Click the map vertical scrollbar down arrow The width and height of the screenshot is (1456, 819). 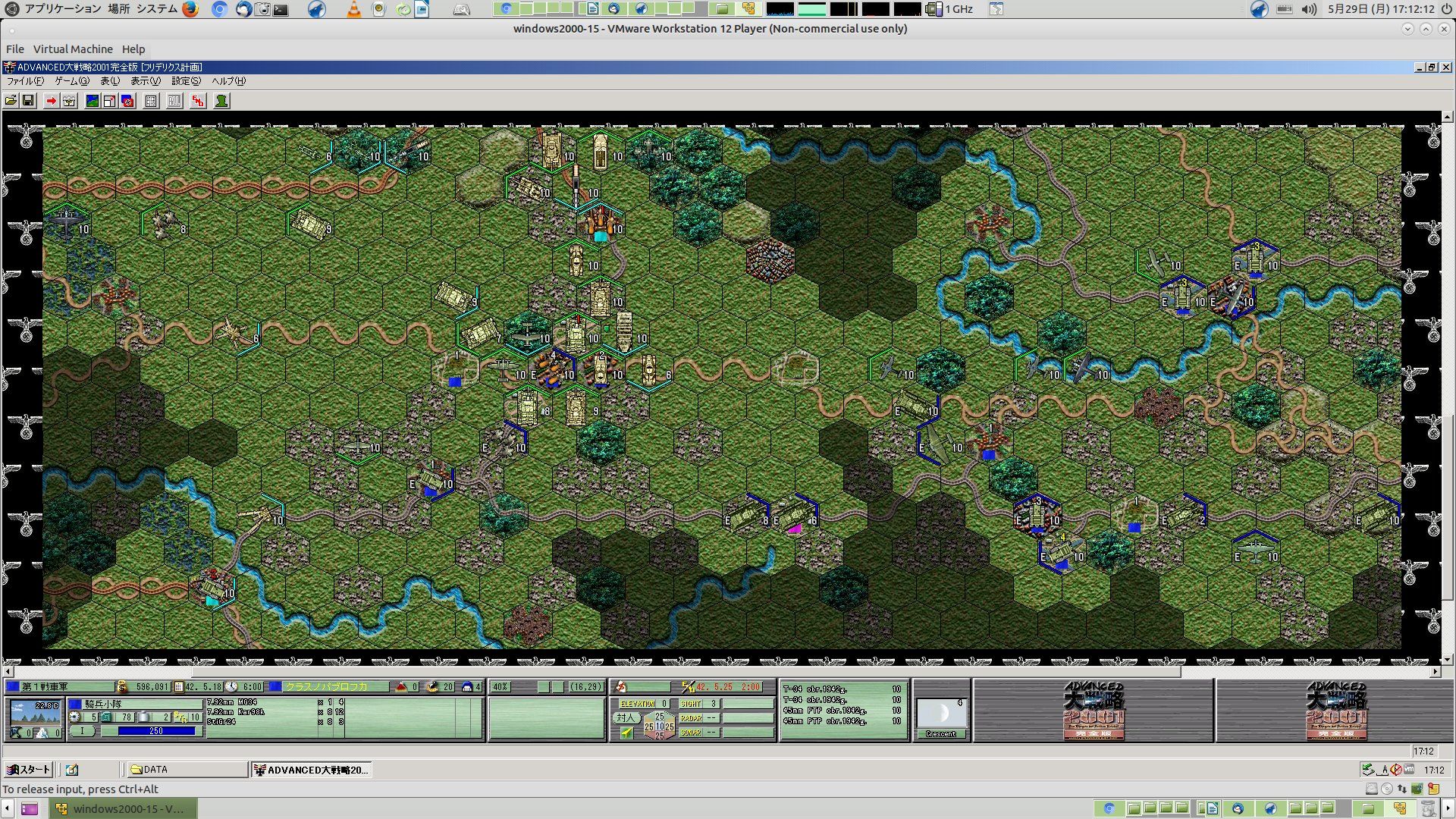1448,660
